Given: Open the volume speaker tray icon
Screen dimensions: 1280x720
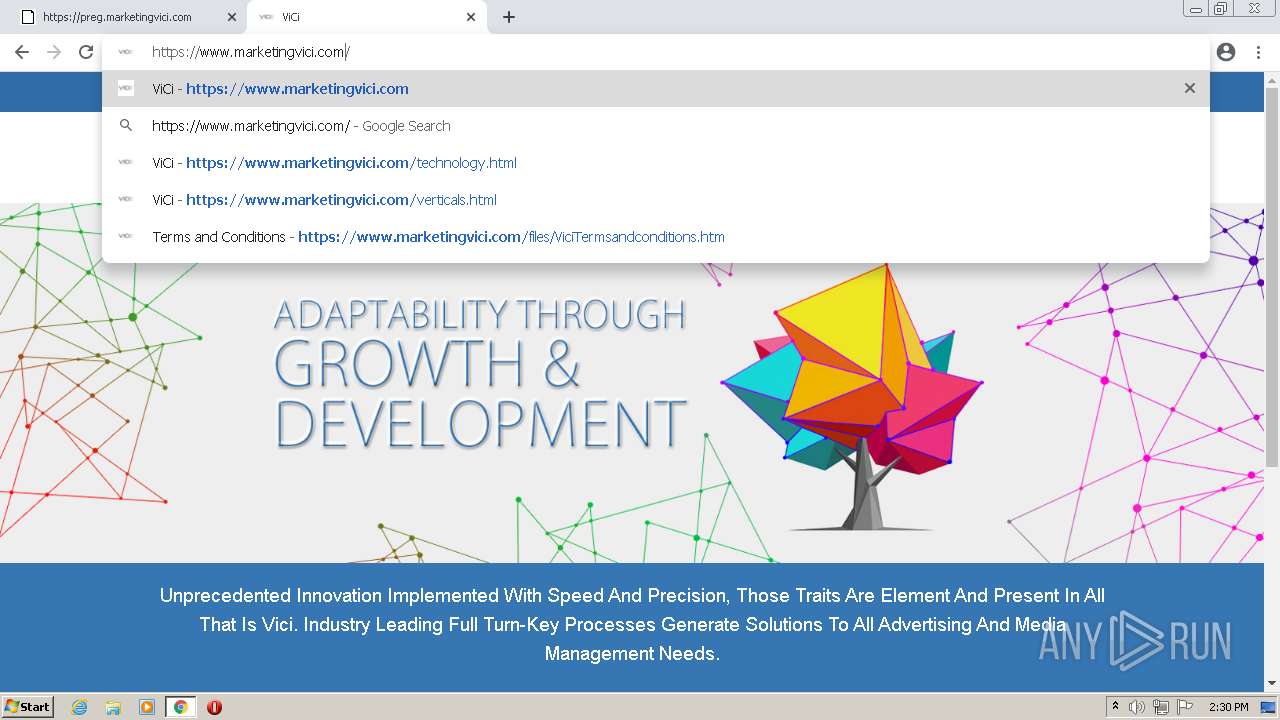Looking at the screenshot, I should (1137, 707).
